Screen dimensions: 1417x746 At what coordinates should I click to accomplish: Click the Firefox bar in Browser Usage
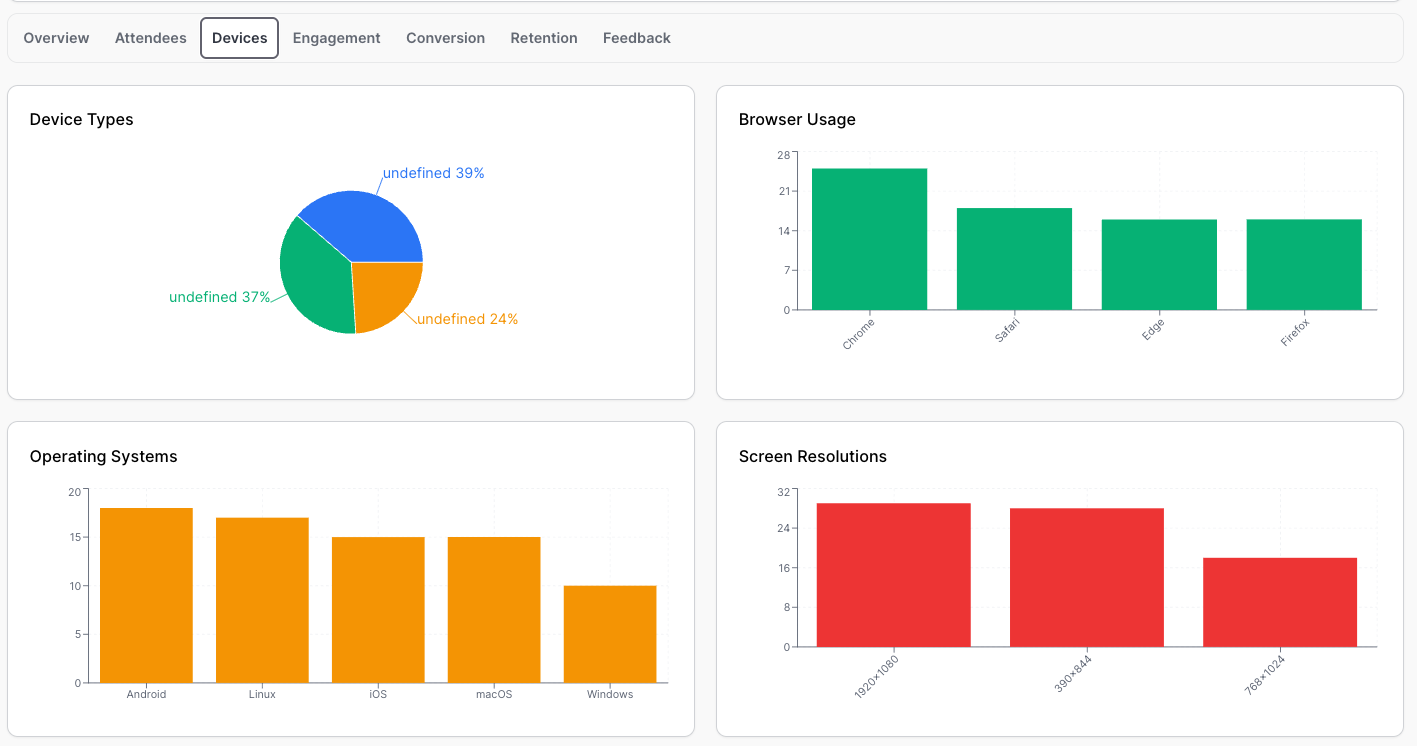click(x=1304, y=264)
